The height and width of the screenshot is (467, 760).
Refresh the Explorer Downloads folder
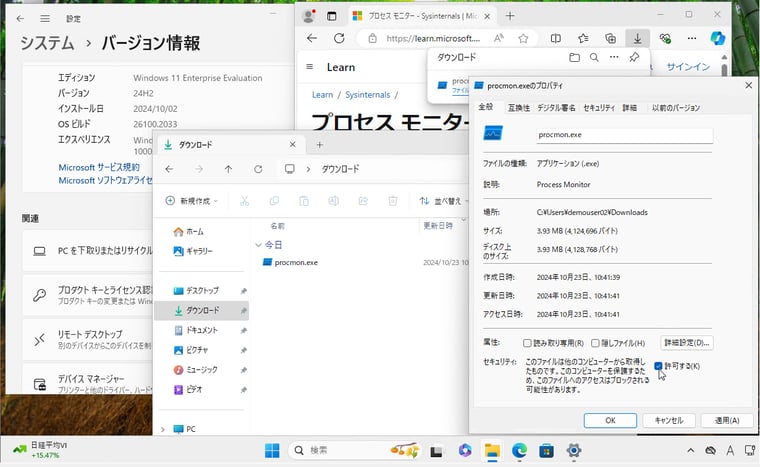click(258, 169)
